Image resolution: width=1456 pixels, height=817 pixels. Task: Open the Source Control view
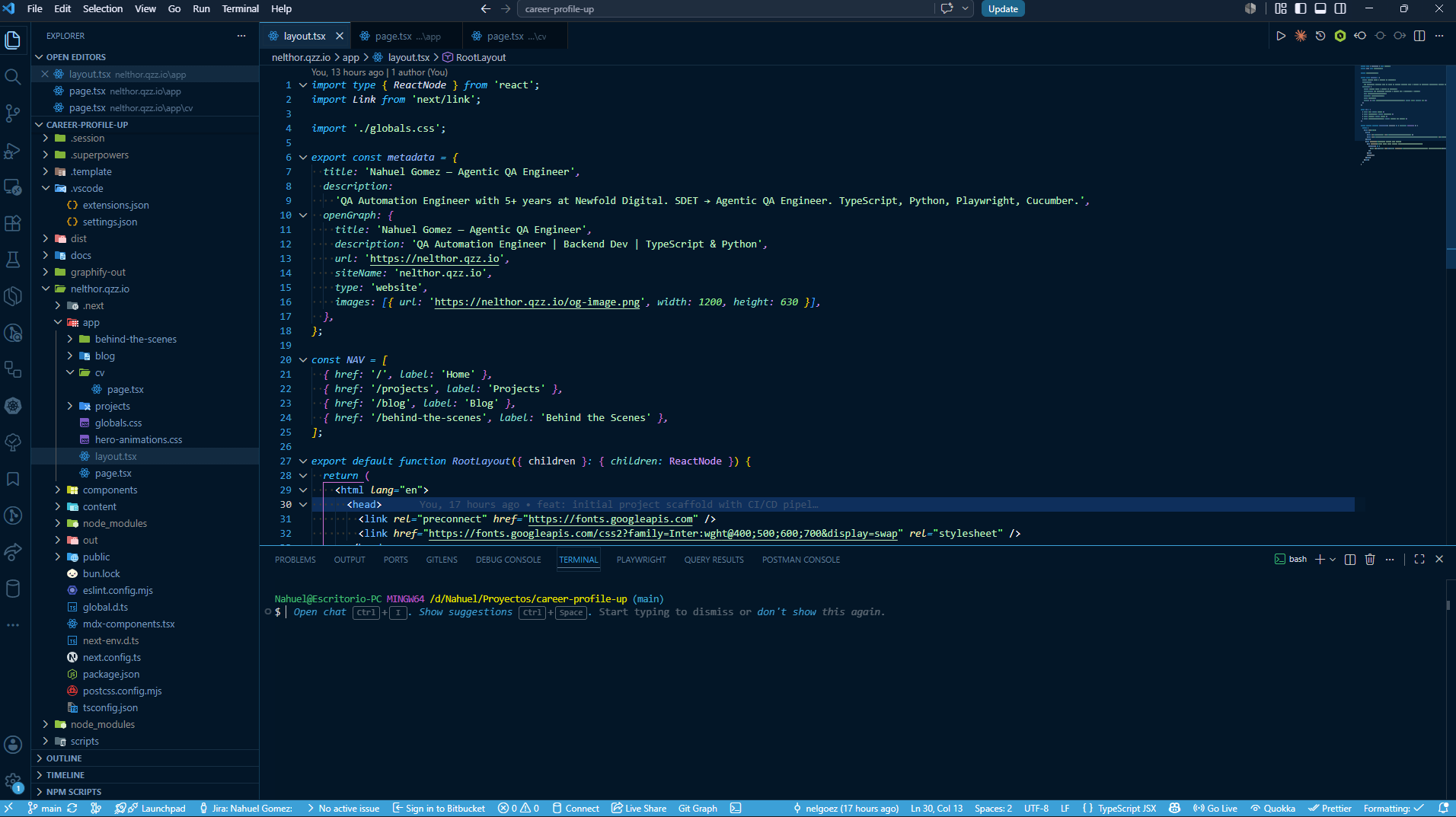(13, 113)
